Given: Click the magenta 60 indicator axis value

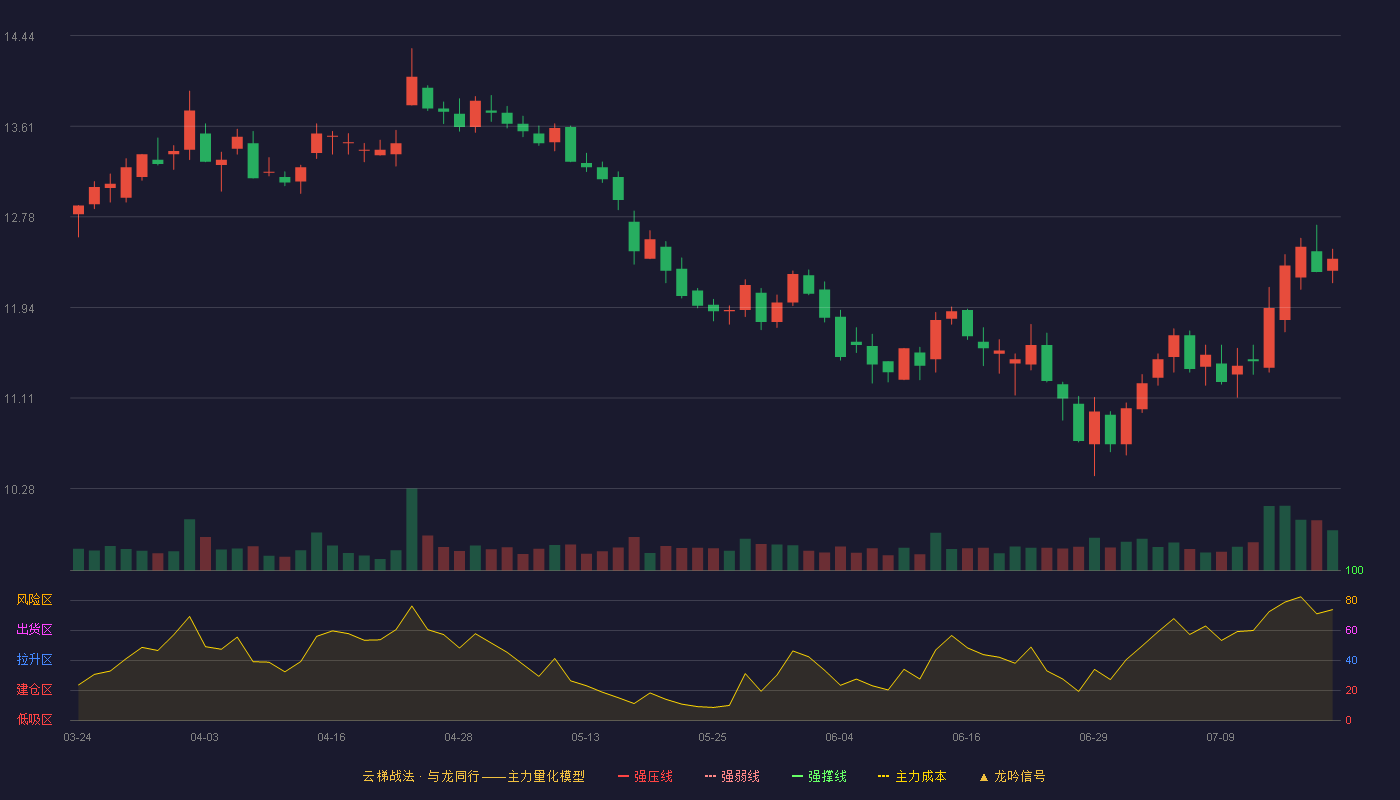Looking at the screenshot, I should pyautogui.click(x=1351, y=630).
